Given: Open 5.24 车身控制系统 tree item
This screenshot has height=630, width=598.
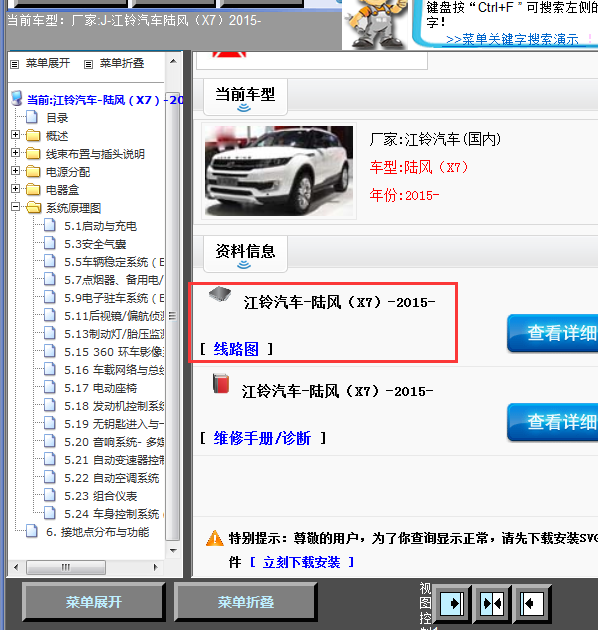Looking at the screenshot, I should (112, 514).
